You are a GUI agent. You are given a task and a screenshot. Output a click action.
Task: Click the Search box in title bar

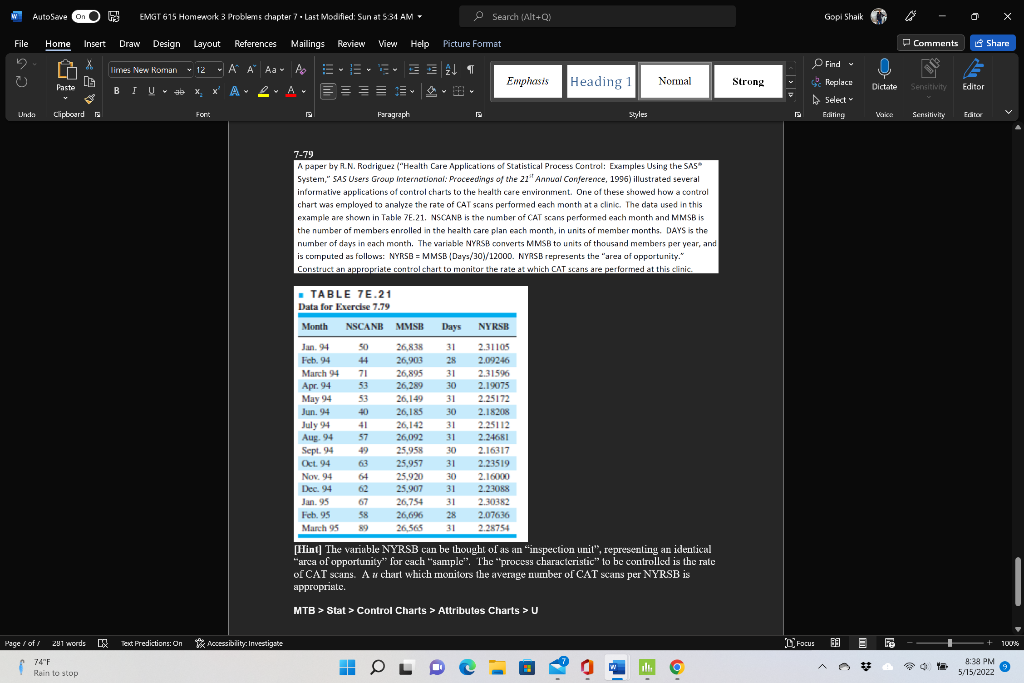point(598,16)
